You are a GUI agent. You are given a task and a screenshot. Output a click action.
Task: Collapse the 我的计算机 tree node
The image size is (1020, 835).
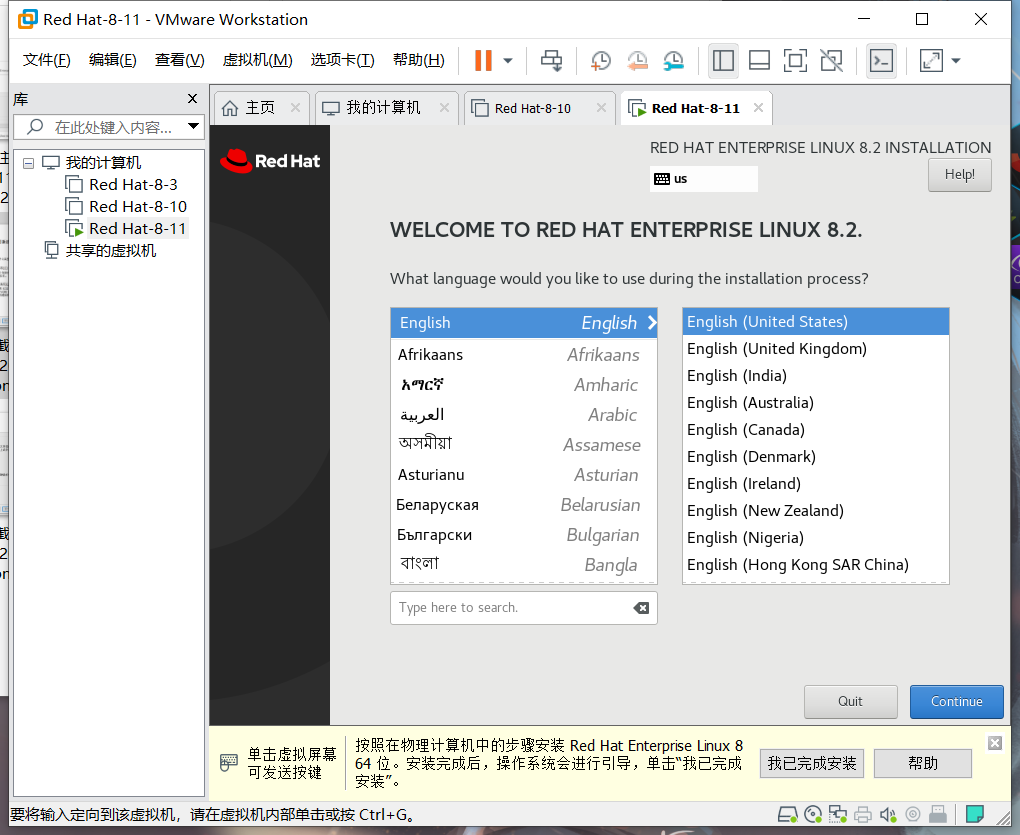pos(29,163)
